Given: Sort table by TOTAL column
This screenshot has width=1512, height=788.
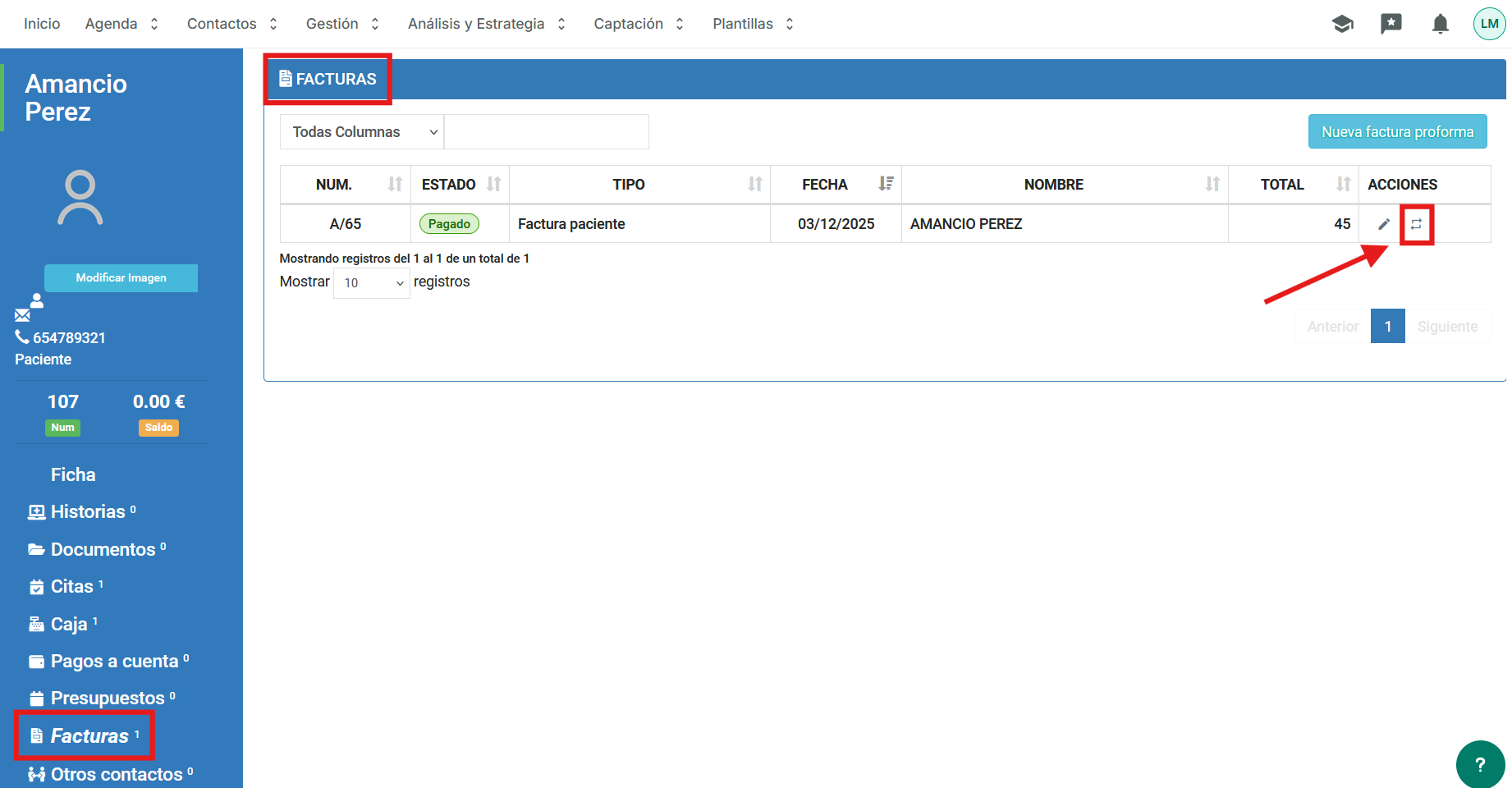Looking at the screenshot, I should pos(1293,185).
